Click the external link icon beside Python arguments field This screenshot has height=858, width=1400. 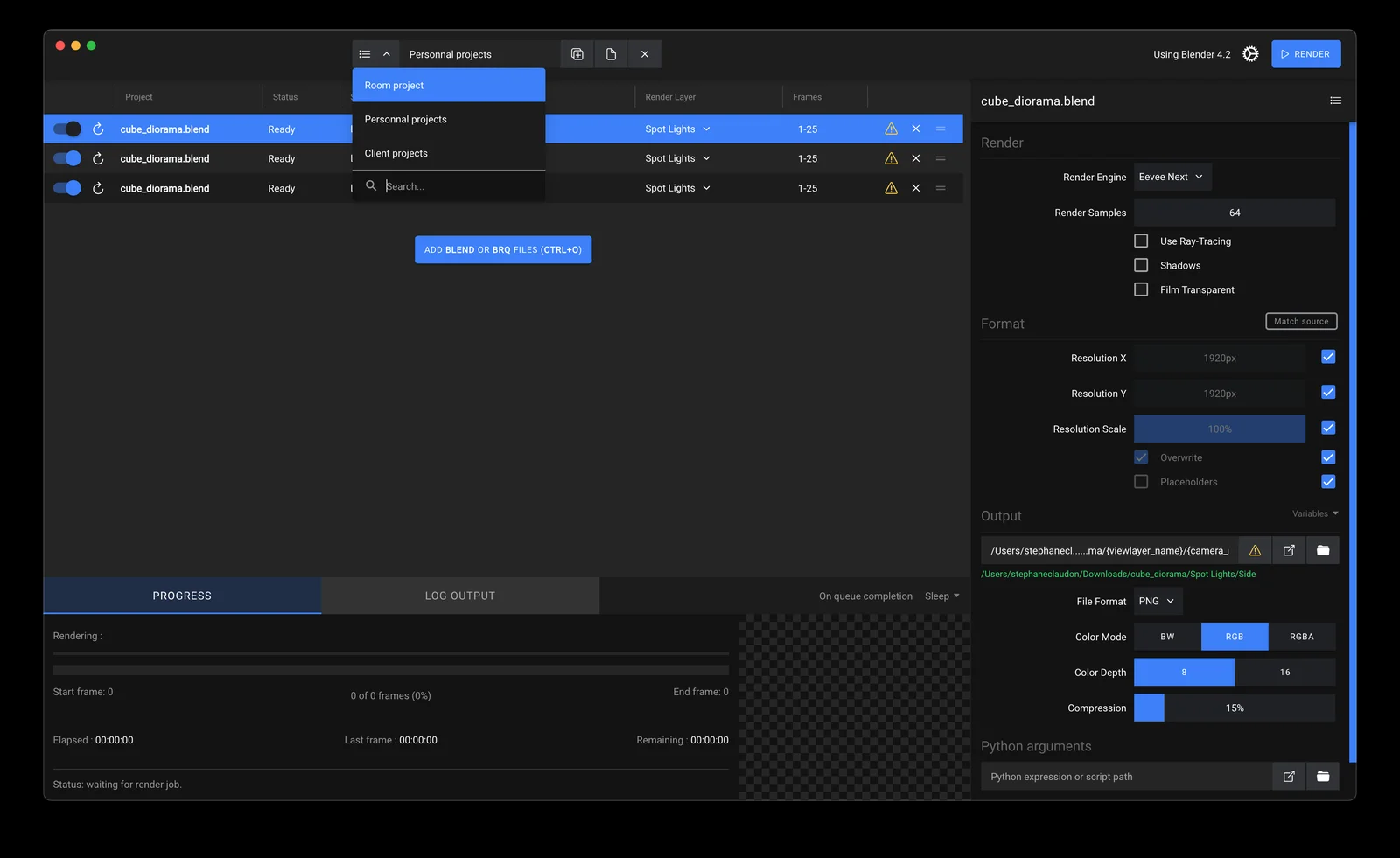click(1288, 776)
